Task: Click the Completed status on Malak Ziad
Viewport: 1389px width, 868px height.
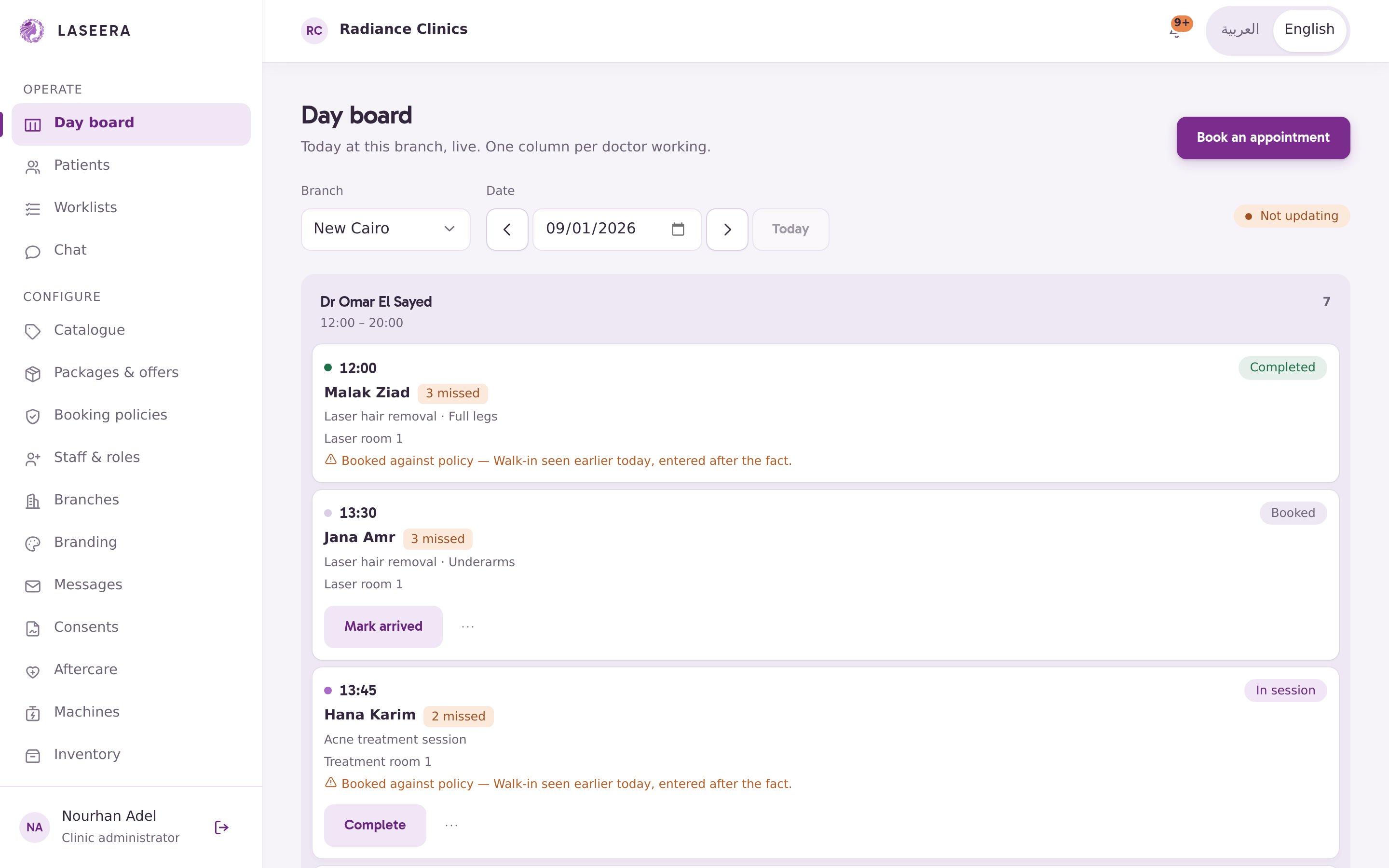Action: [1282, 368]
